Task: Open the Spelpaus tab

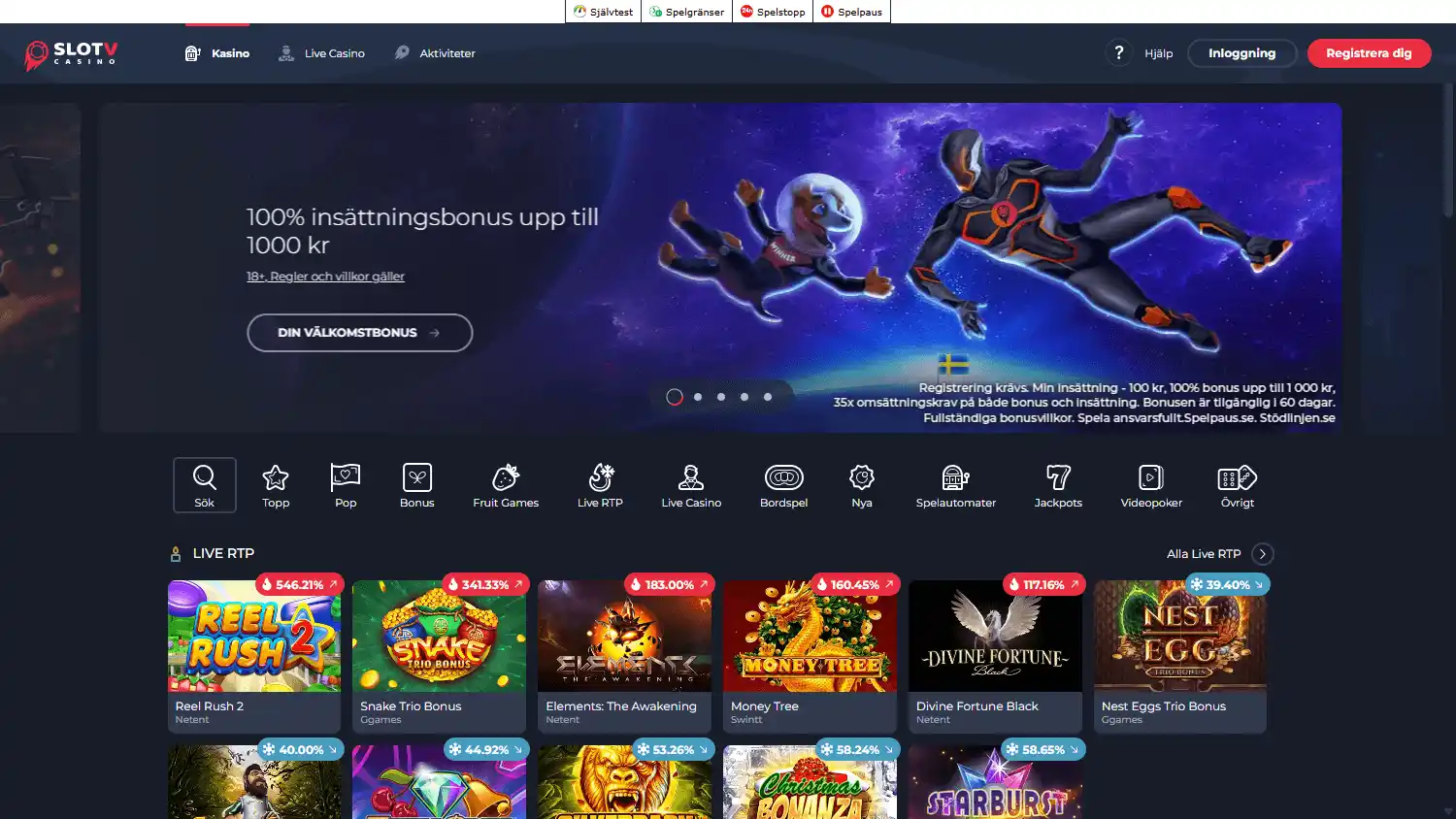Action: 851,12
